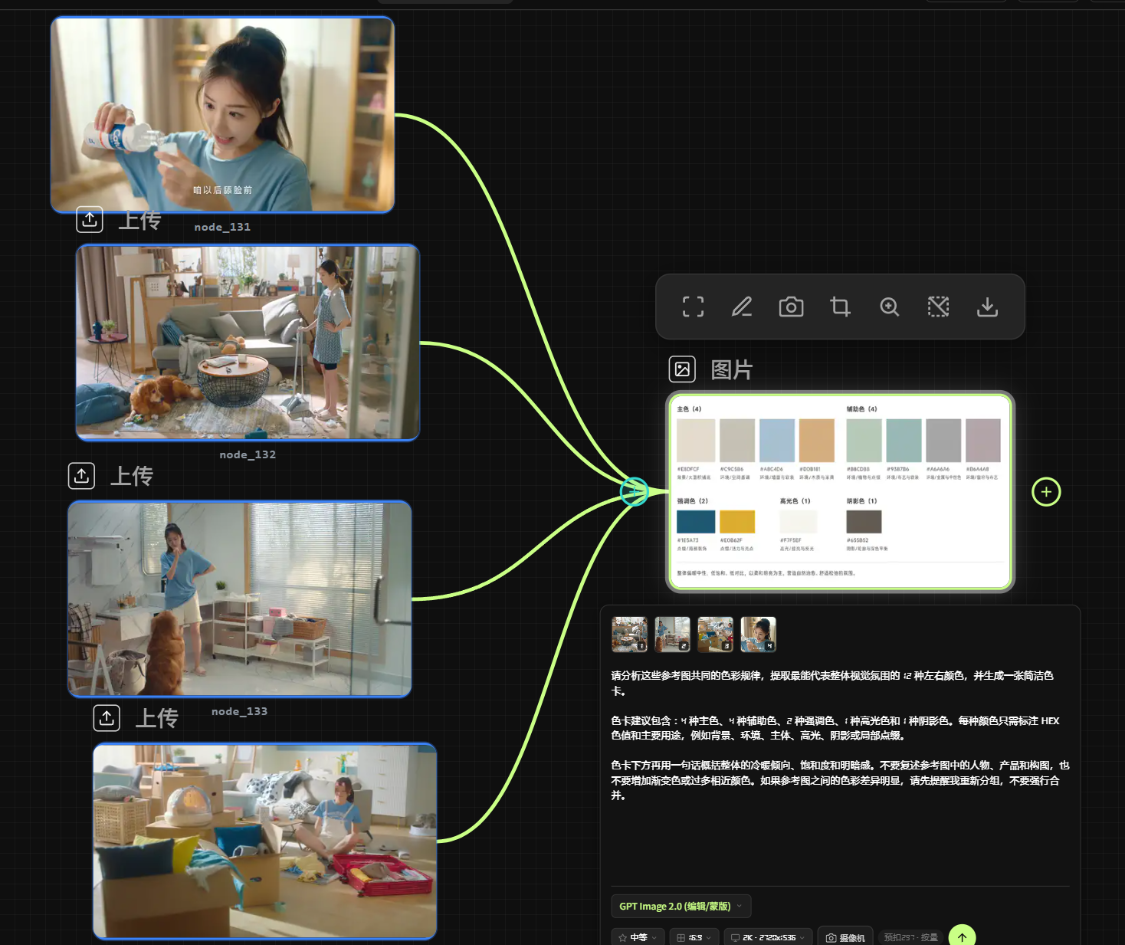Click the 预扣297 · 按量 cost label
This screenshot has height=945, width=1125.
tap(910, 937)
